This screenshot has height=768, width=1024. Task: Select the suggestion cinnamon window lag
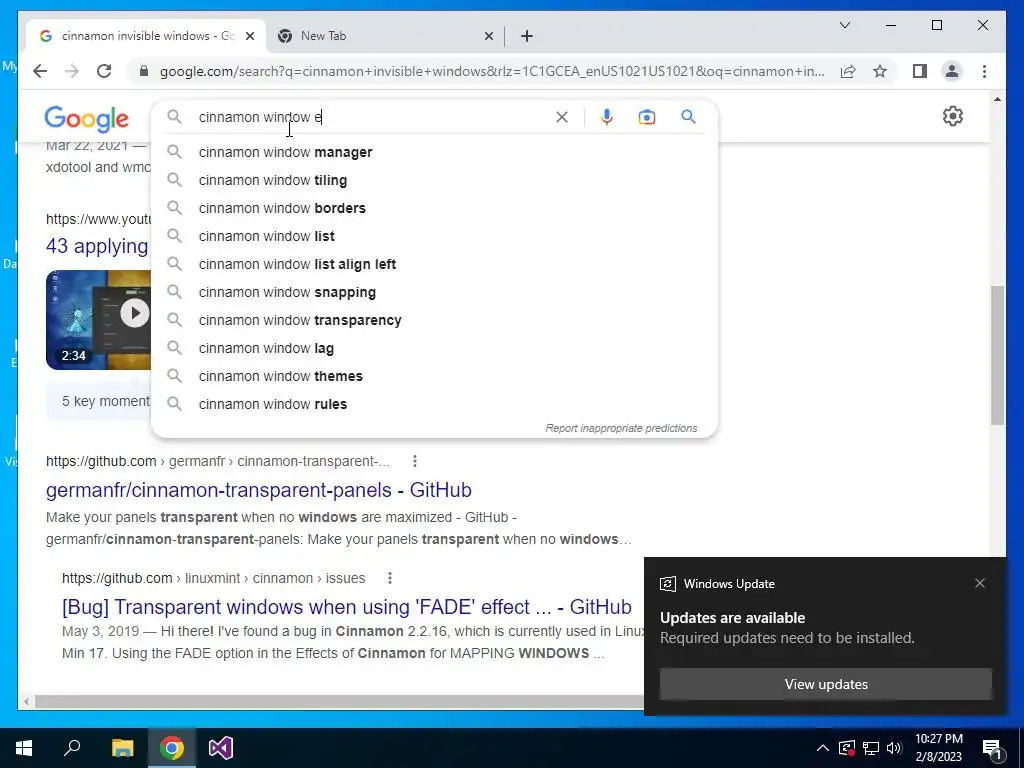click(434, 349)
